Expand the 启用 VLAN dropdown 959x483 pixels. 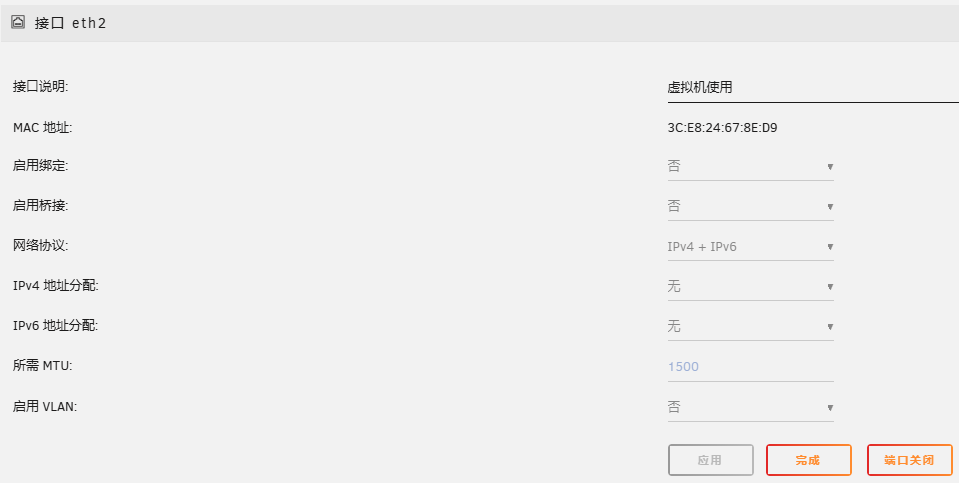pyautogui.click(x=750, y=407)
